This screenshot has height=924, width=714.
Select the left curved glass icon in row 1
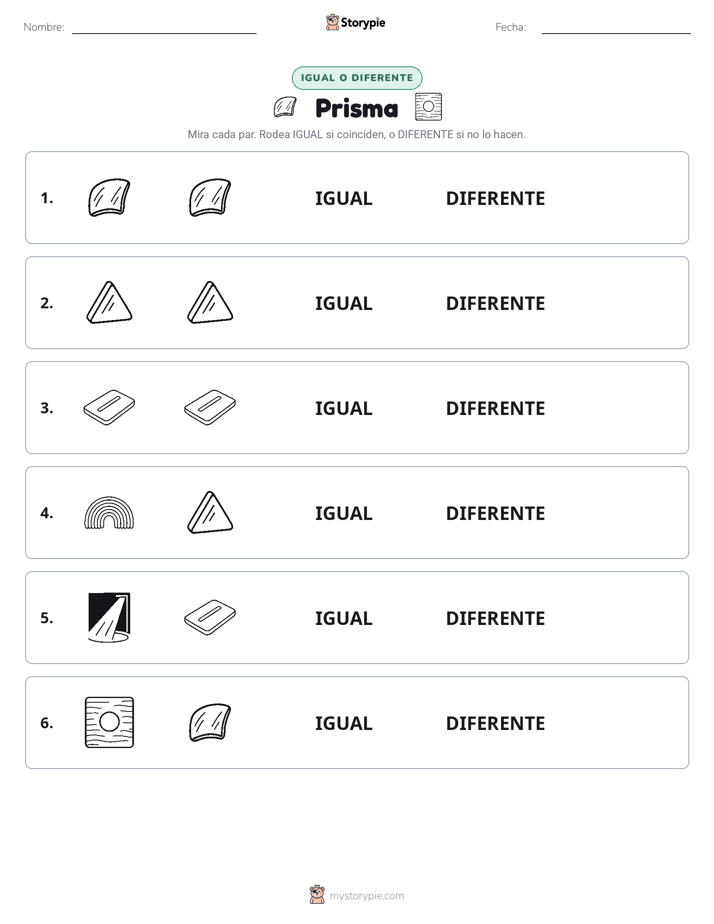pos(109,197)
